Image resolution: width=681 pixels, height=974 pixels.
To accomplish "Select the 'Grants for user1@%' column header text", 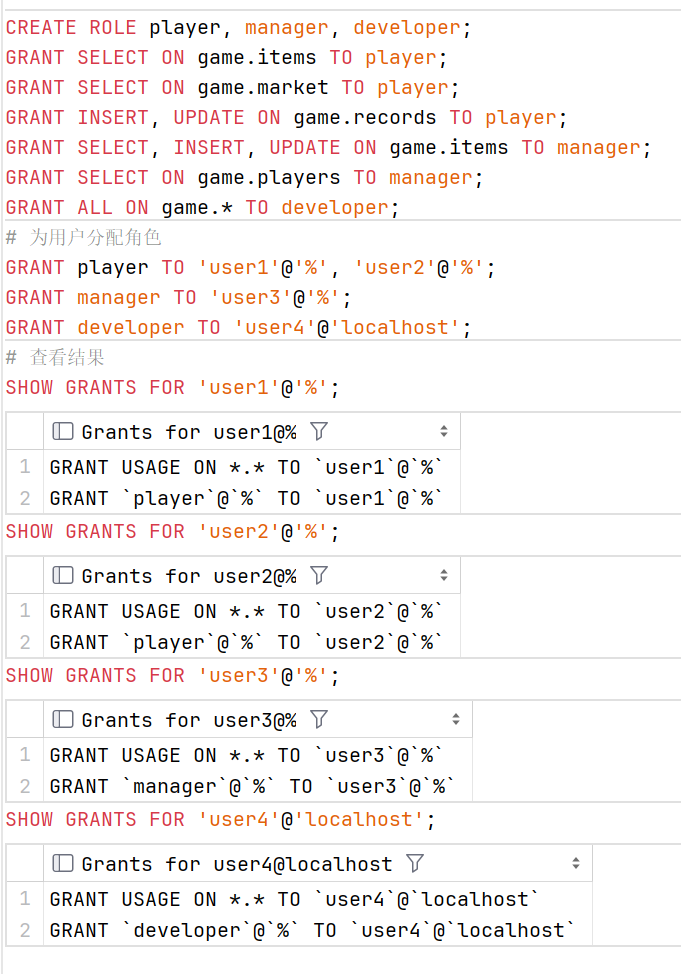I will click(x=189, y=432).
